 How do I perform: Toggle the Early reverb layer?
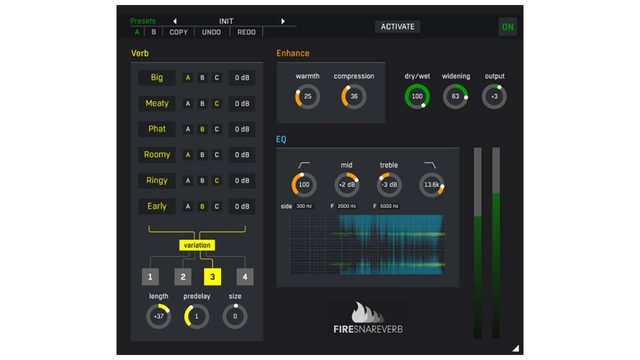(x=157, y=206)
